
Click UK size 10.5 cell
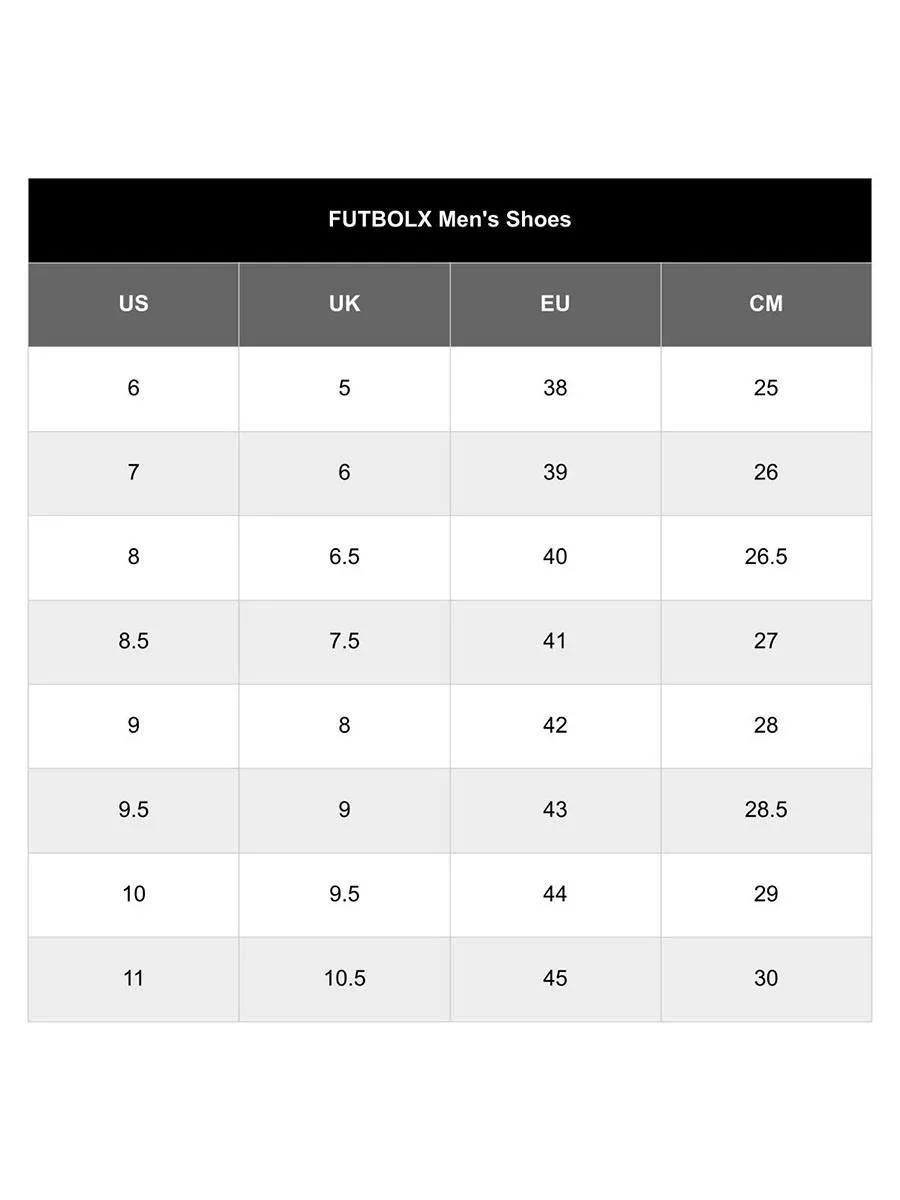(x=344, y=978)
